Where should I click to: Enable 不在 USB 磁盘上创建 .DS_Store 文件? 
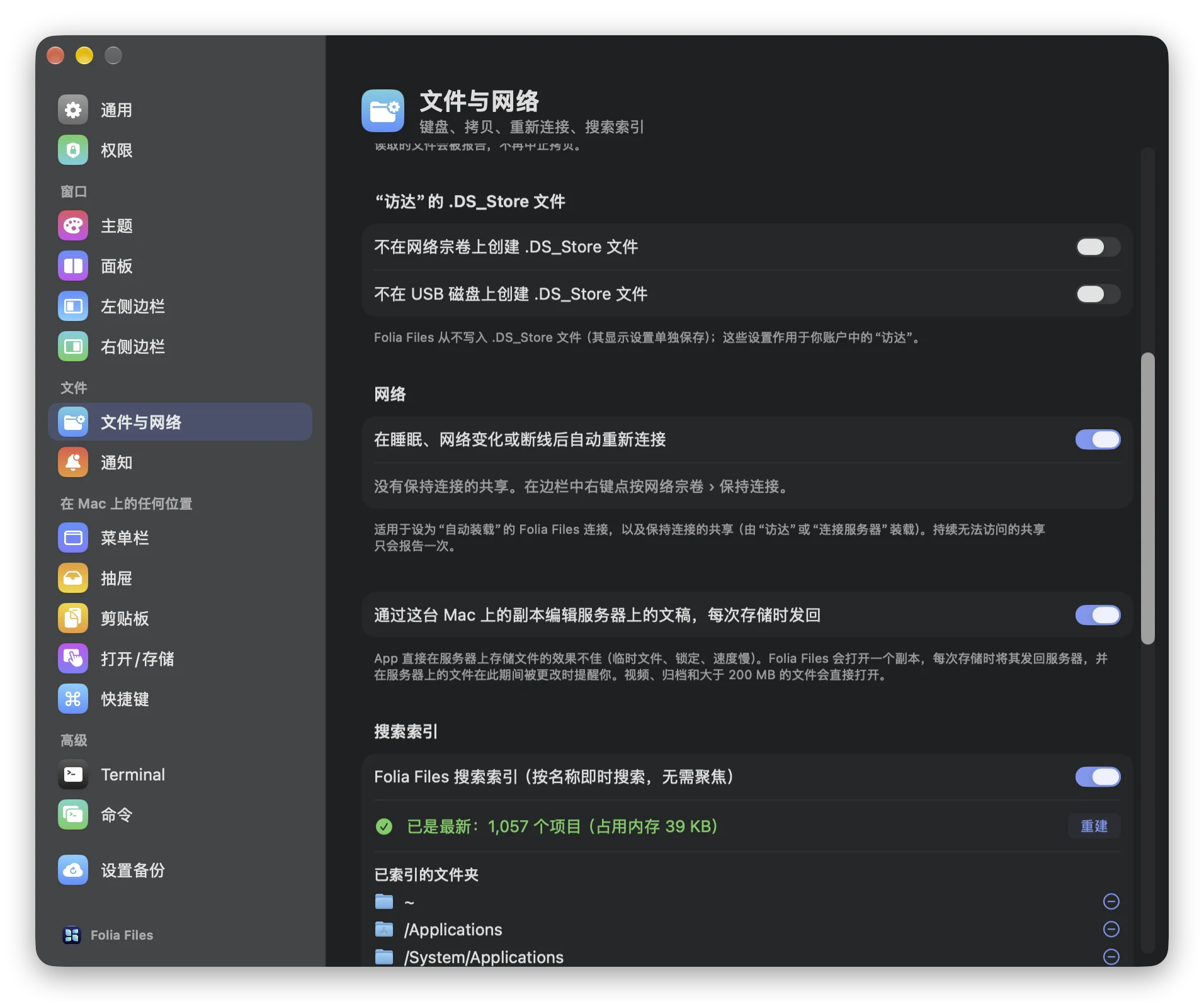click(x=1098, y=295)
